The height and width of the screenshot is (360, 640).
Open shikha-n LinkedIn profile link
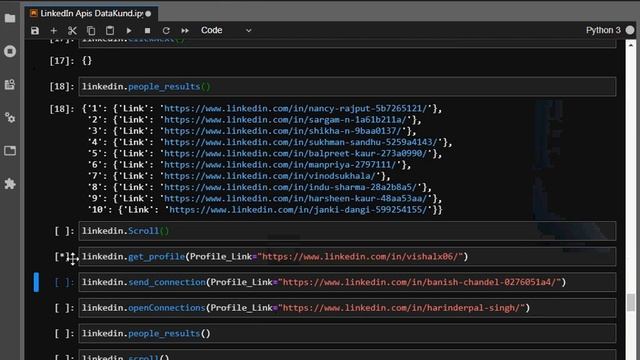pyautogui.click(x=284, y=131)
